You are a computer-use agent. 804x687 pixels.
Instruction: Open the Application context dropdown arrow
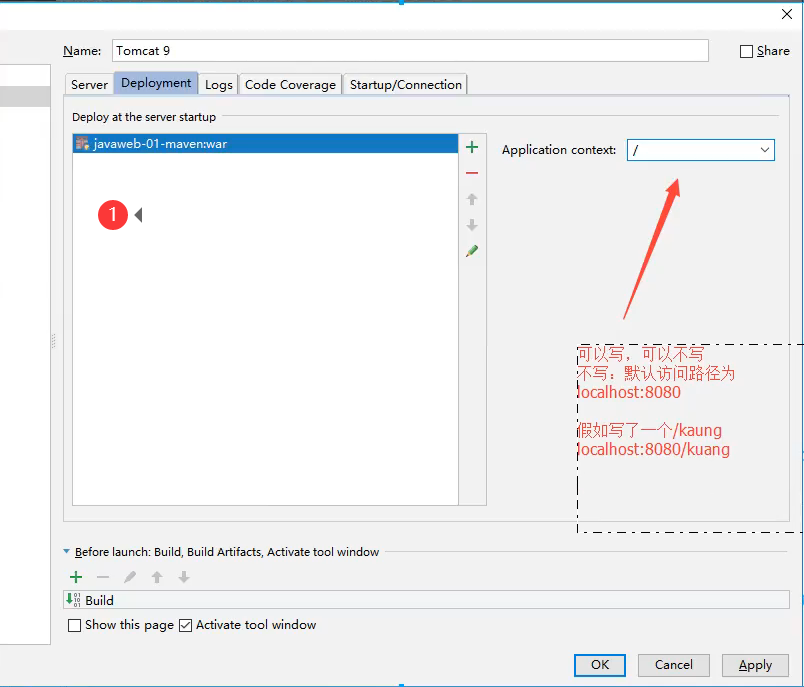(x=765, y=150)
